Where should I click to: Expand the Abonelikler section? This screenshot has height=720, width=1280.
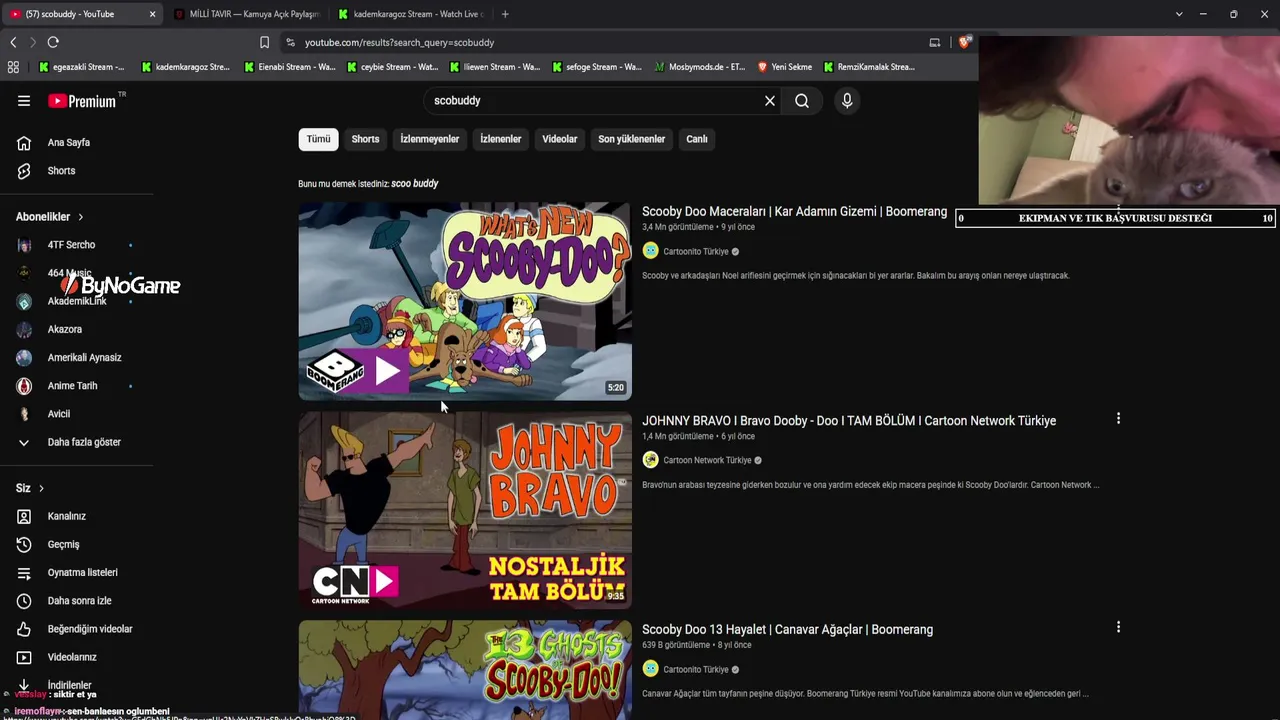pyautogui.click(x=49, y=217)
